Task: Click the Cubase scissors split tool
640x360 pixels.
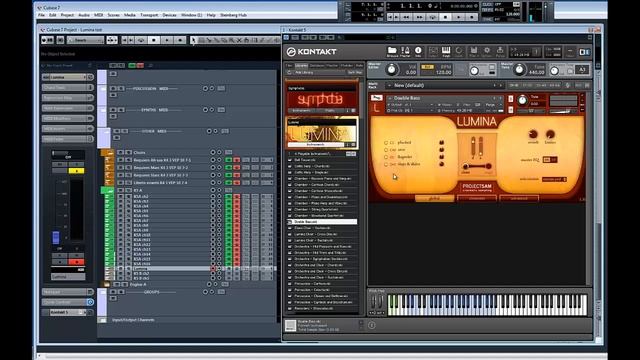Action: point(209,40)
